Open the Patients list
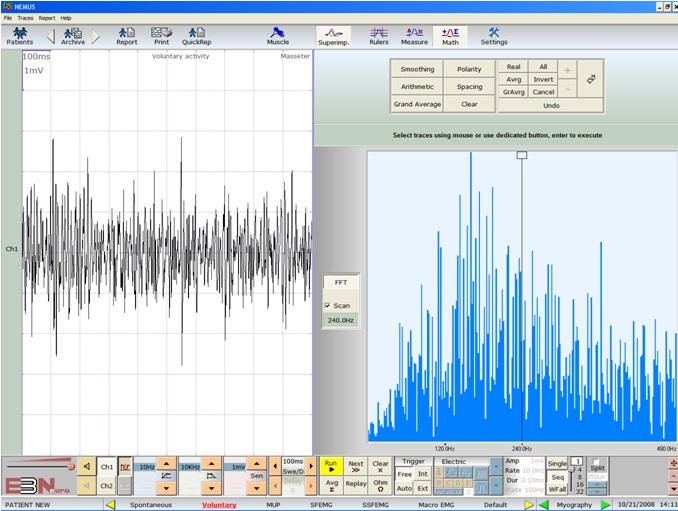The image size is (678, 511). coord(20,36)
